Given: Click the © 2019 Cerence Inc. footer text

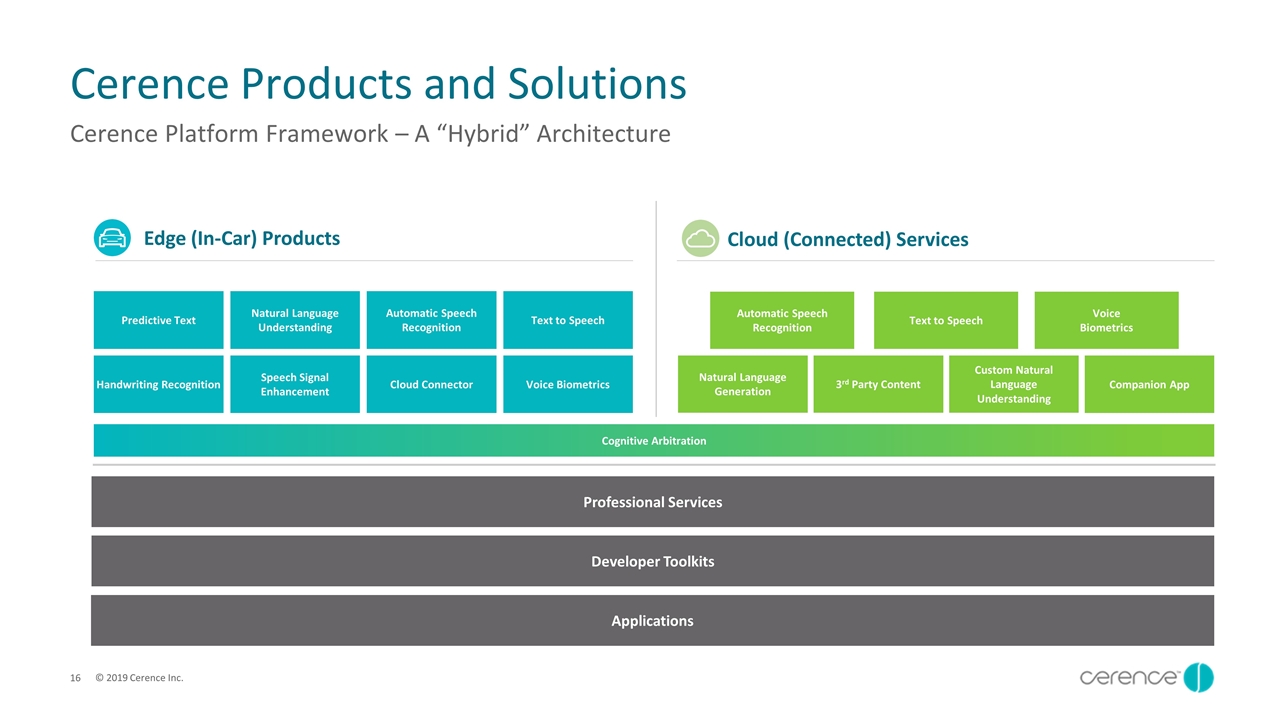Looking at the screenshot, I should (x=139, y=678).
